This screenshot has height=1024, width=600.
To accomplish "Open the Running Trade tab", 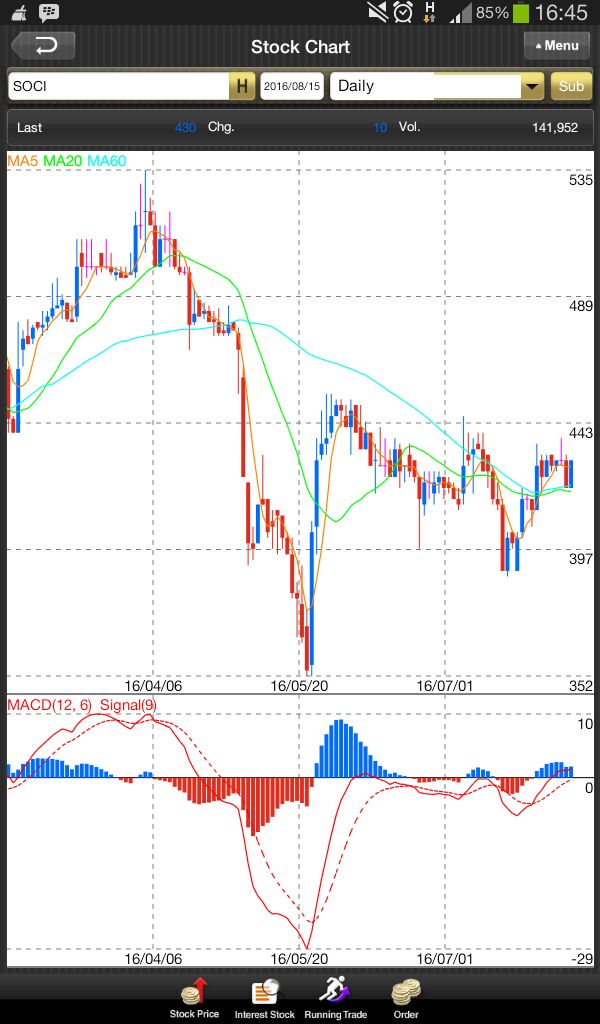I will point(336,999).
